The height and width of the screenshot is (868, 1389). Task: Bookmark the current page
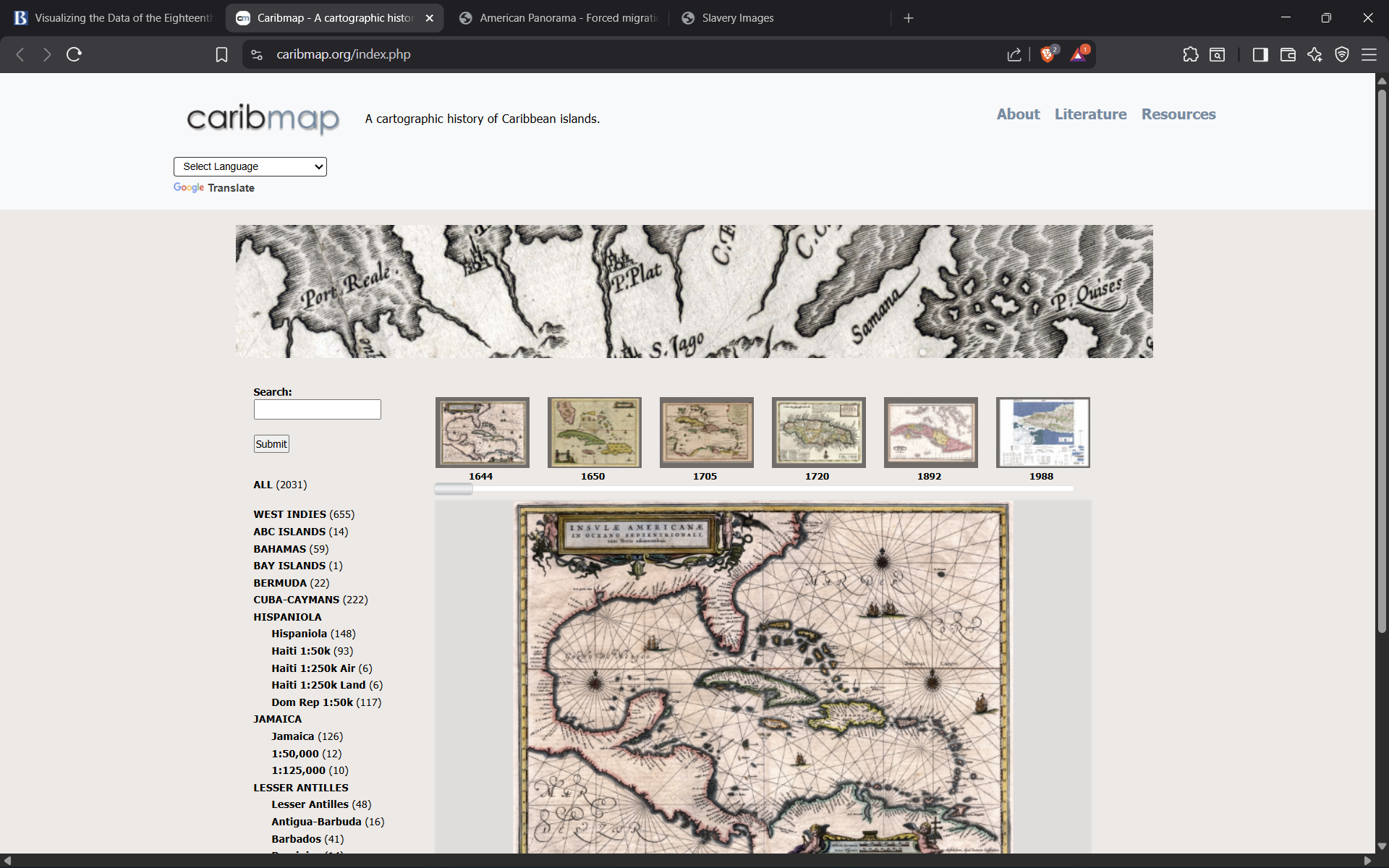click(221, 54)
